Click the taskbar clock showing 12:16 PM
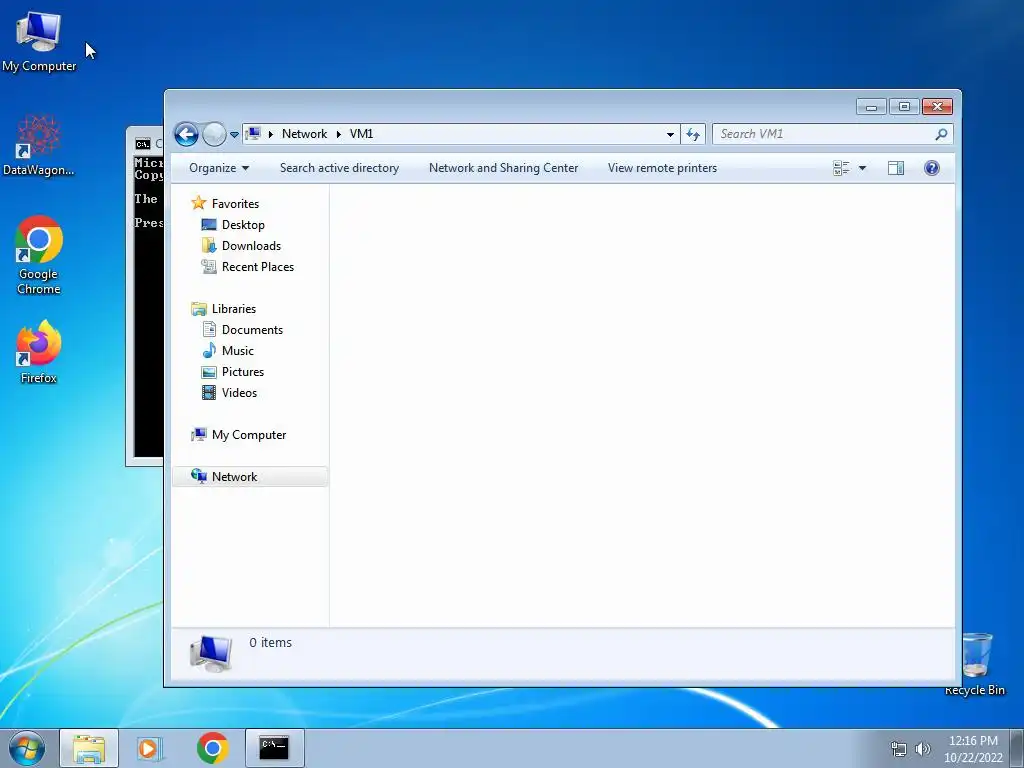The height and width of the screenshot is (768, 1024). pyautogui.click(x=973, y=749)
